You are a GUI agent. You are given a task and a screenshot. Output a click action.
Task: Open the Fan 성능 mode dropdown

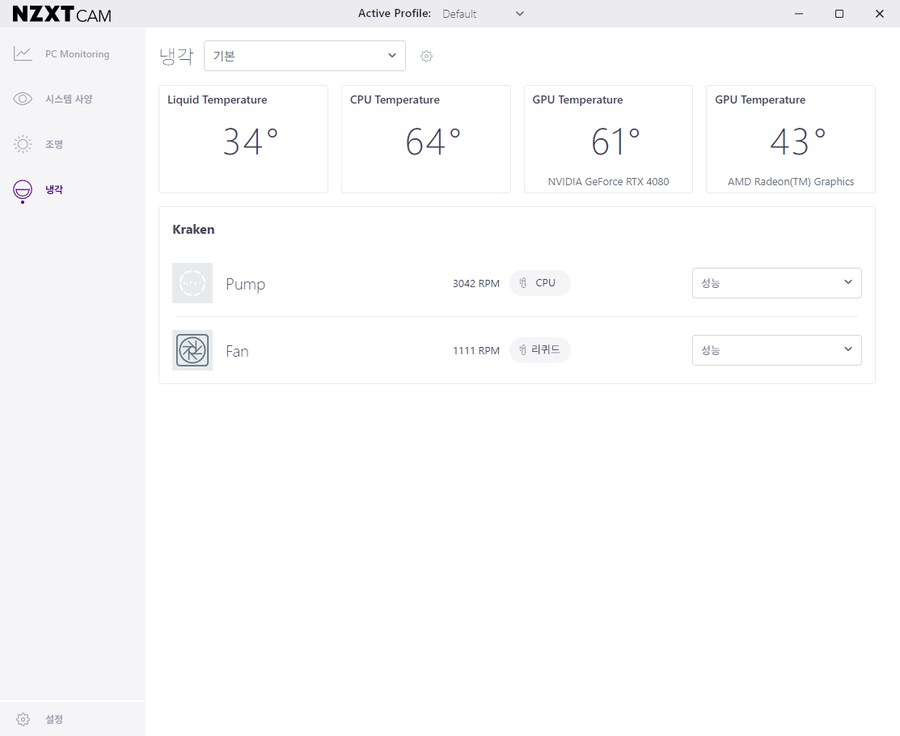coord(777,350)
